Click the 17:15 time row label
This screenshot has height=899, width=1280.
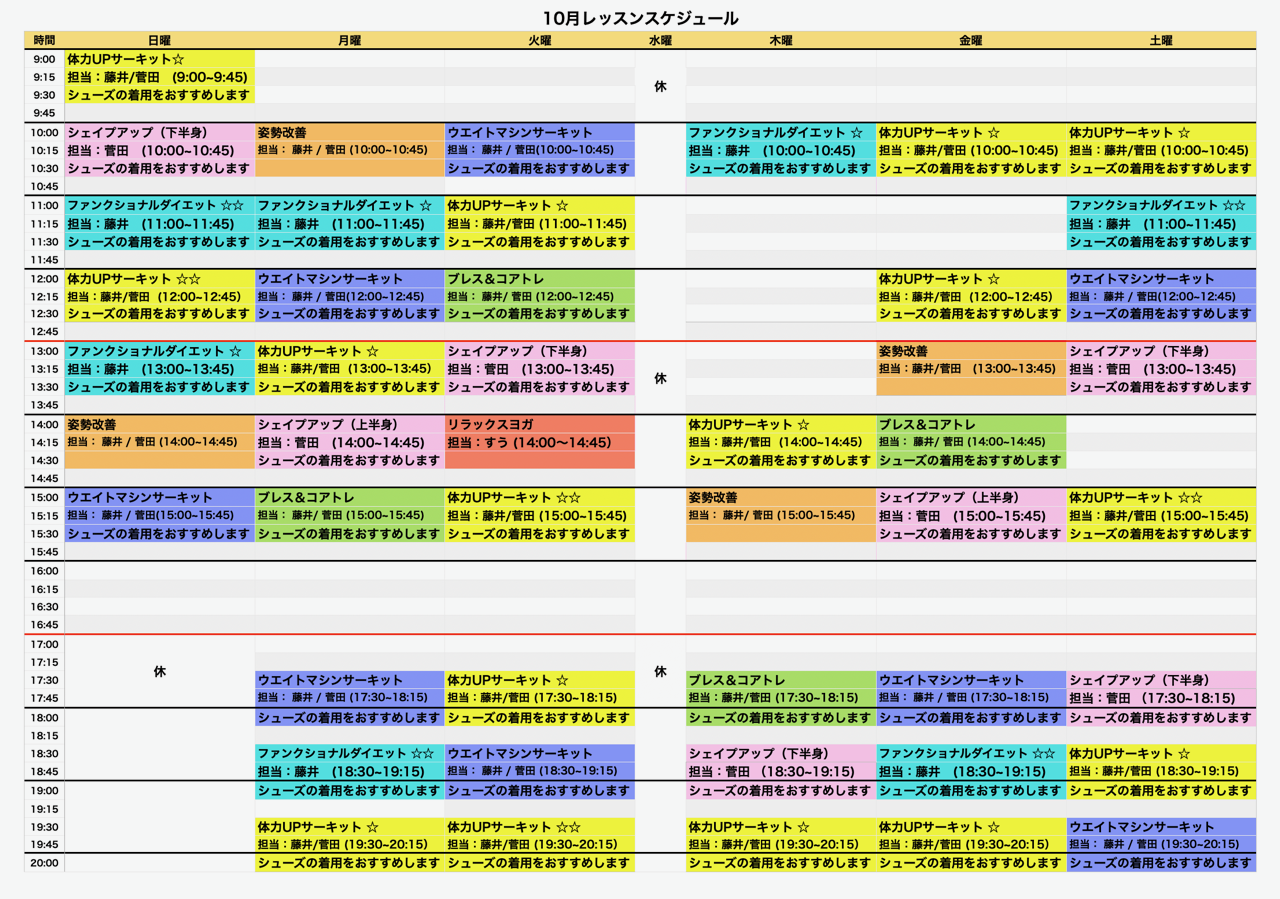44,662
